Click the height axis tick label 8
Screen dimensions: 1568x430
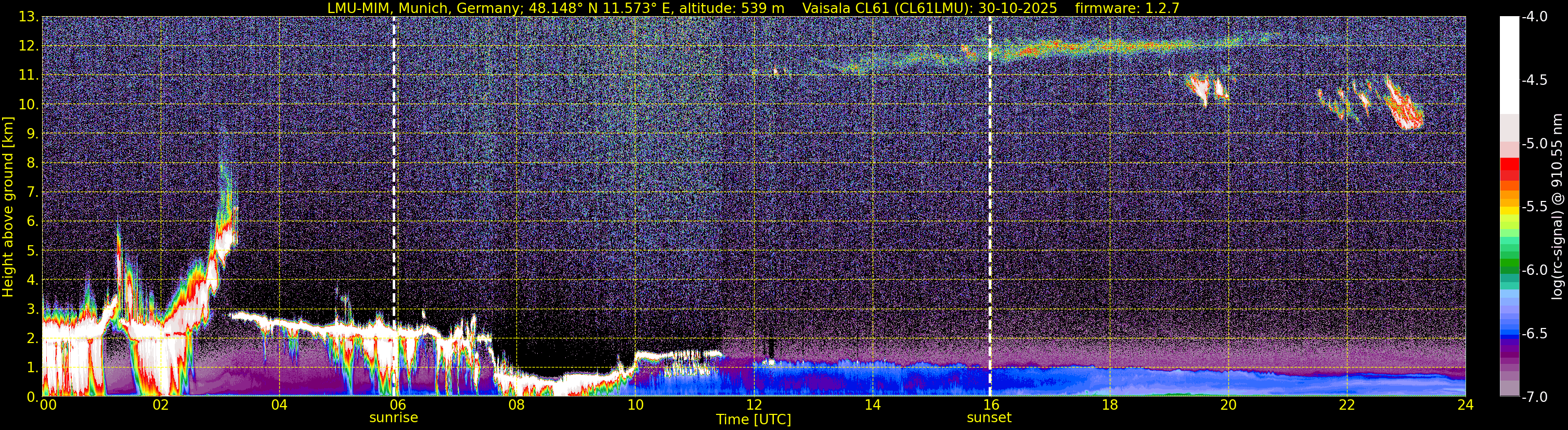coord(32,163)
